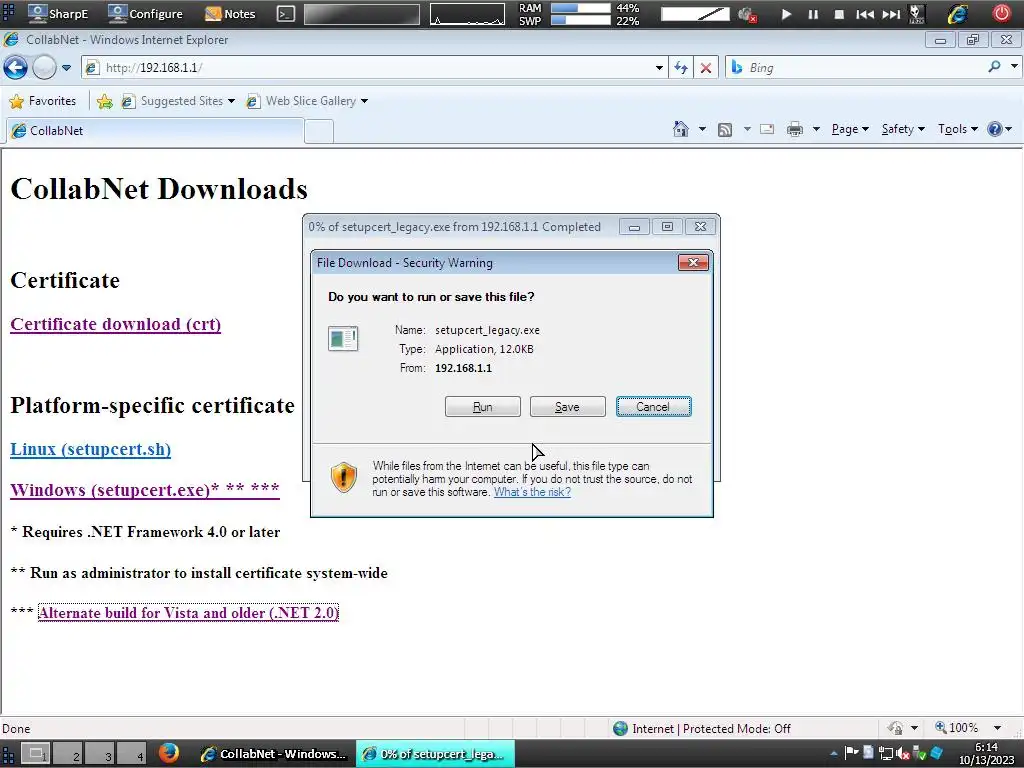Open the Print dropdown arrow
Image resolution: width=1024 pixels, height=768 pixels.
816,129
